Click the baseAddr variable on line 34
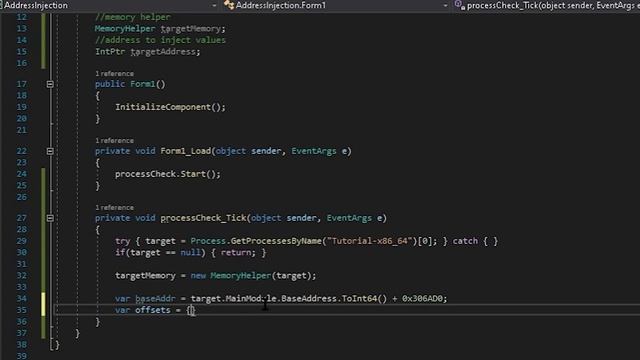The image size is (640, 360). pyautogui.click(x=156, y=298)
